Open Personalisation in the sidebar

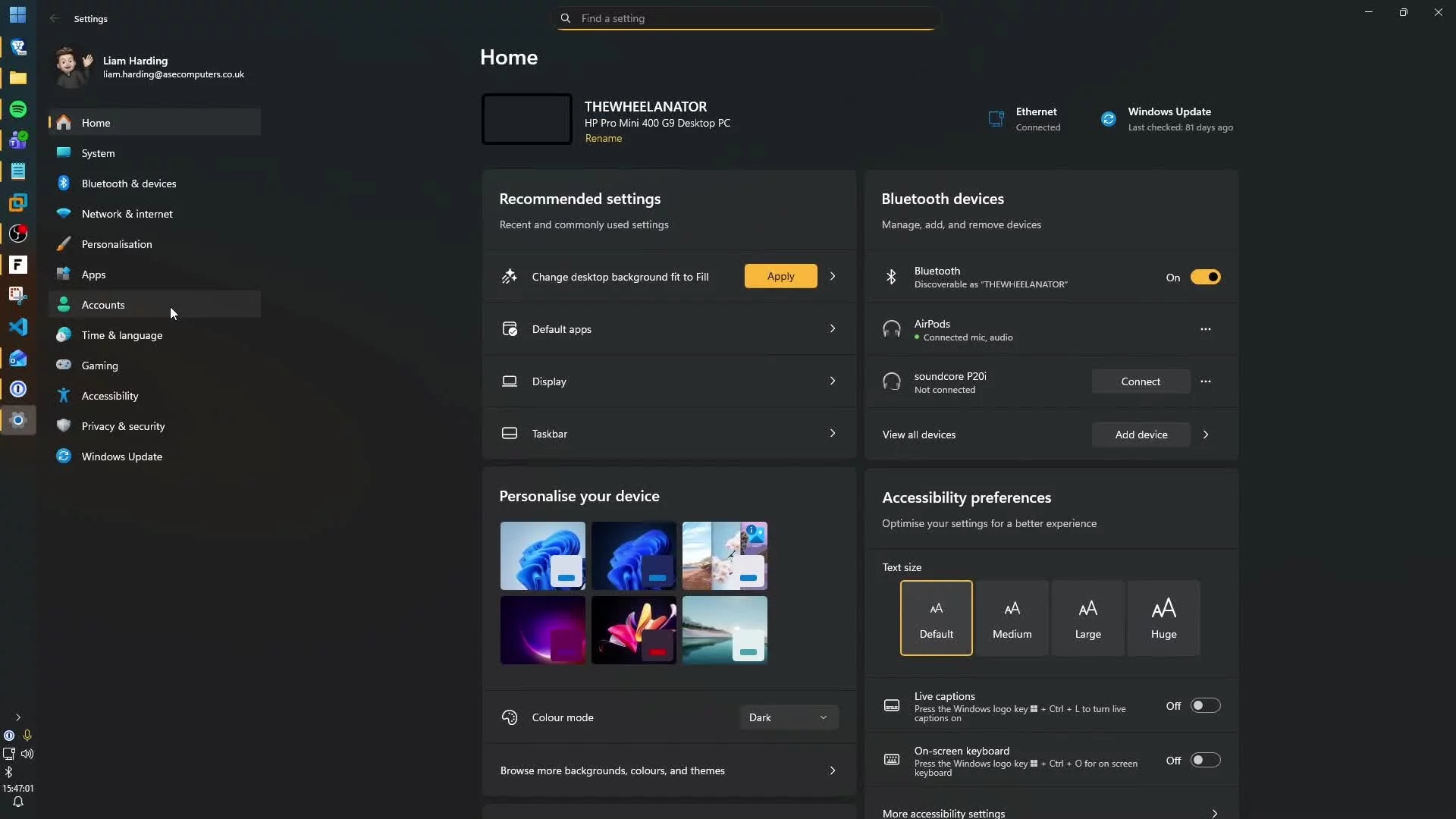click(117, 244)
